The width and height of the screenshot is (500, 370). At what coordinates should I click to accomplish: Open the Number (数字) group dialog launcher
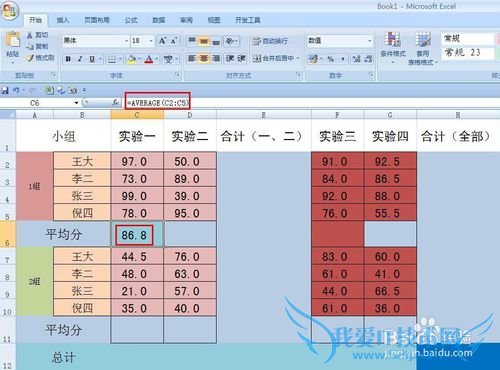coord(371,75)
